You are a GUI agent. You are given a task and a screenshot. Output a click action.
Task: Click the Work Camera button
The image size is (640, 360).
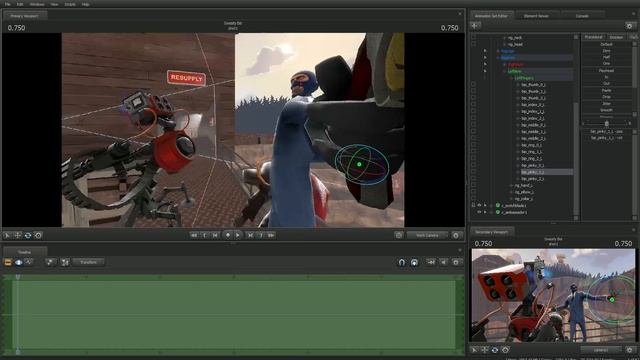coord(427,235)
